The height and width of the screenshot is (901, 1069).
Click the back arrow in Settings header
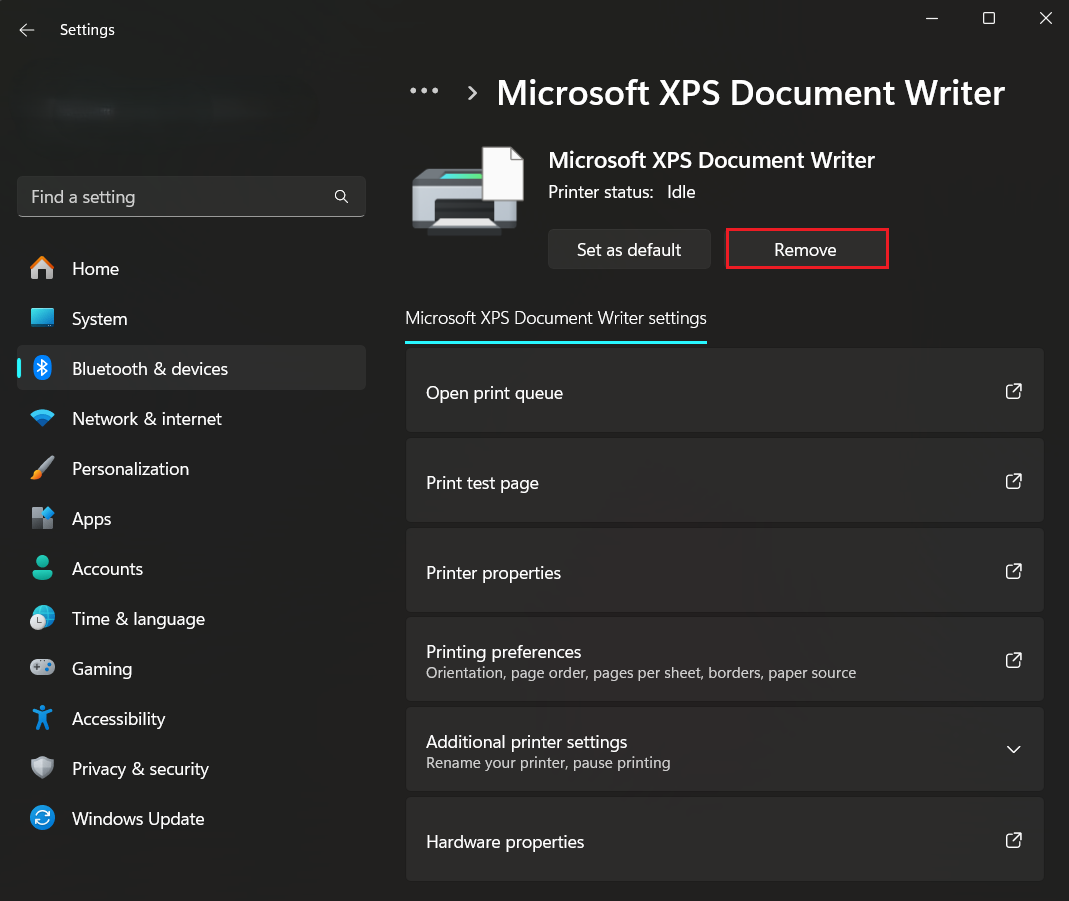click(27, 30)
